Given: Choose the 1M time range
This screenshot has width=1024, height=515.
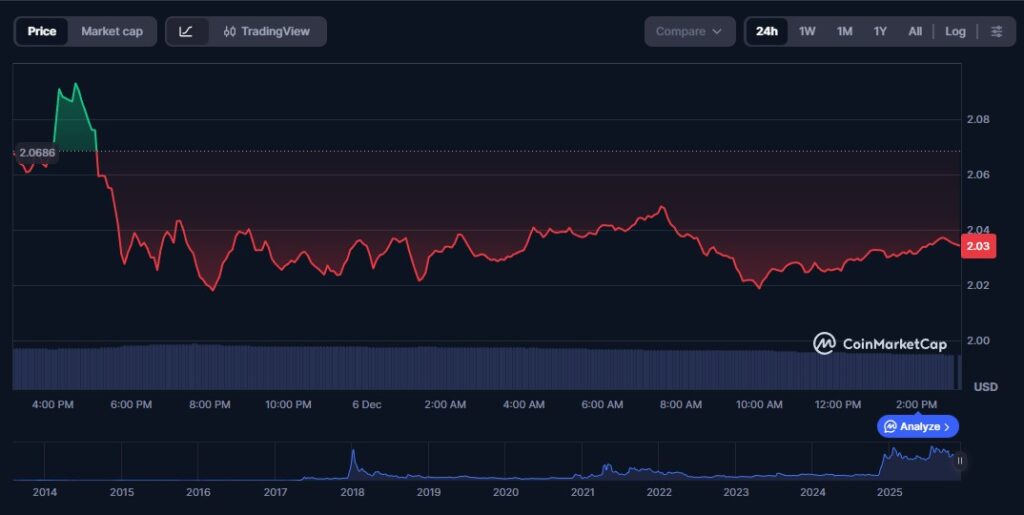Looking at the screenshot, I should (844, 31).
